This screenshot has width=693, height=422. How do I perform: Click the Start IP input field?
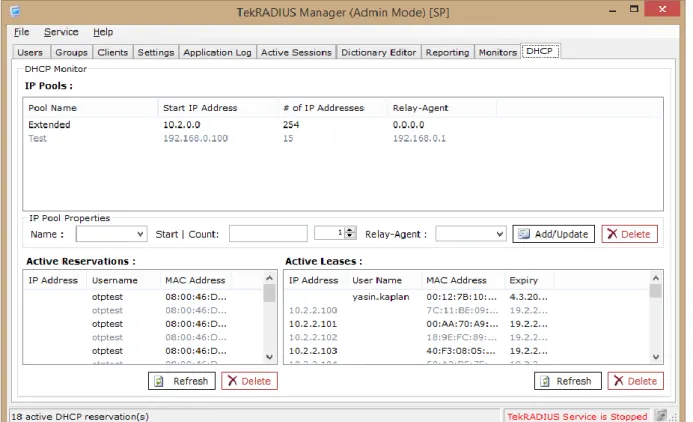268,233
